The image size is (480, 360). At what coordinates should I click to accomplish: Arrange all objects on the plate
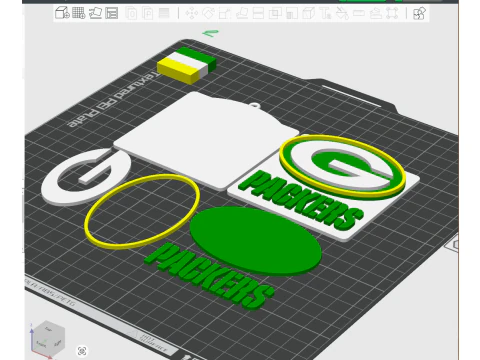[112, 13]
